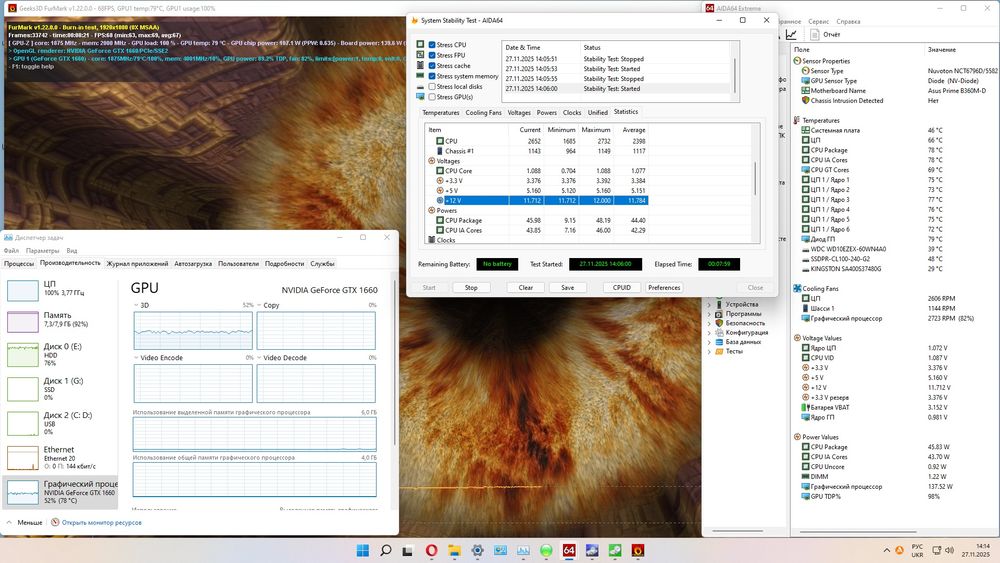Open Settings gear from the taskbar
Image resolution: width=1000 pixels, height=563 pixels.
coord(477,550)
